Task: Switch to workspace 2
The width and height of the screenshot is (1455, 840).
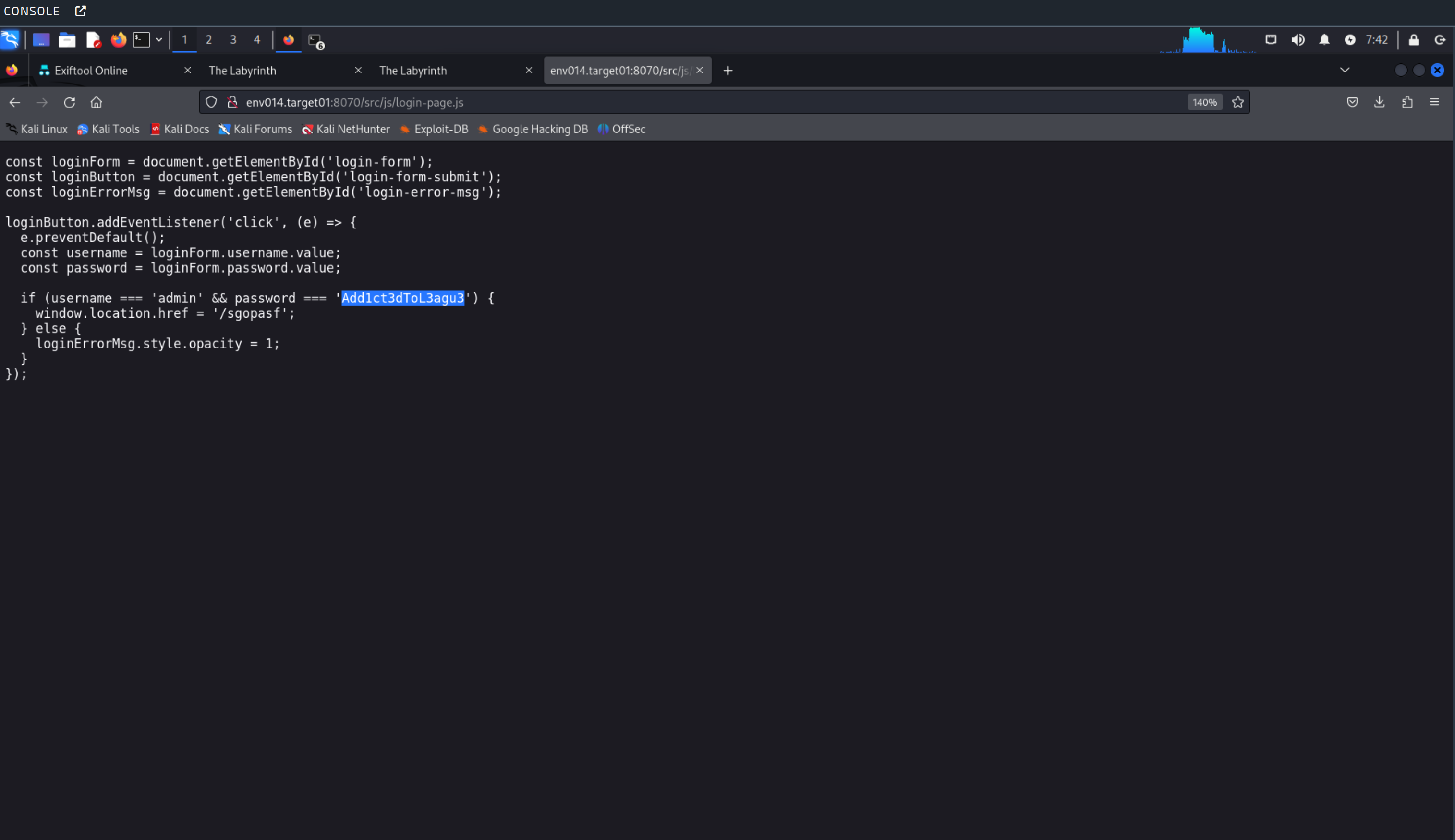Action: point(209,40)
